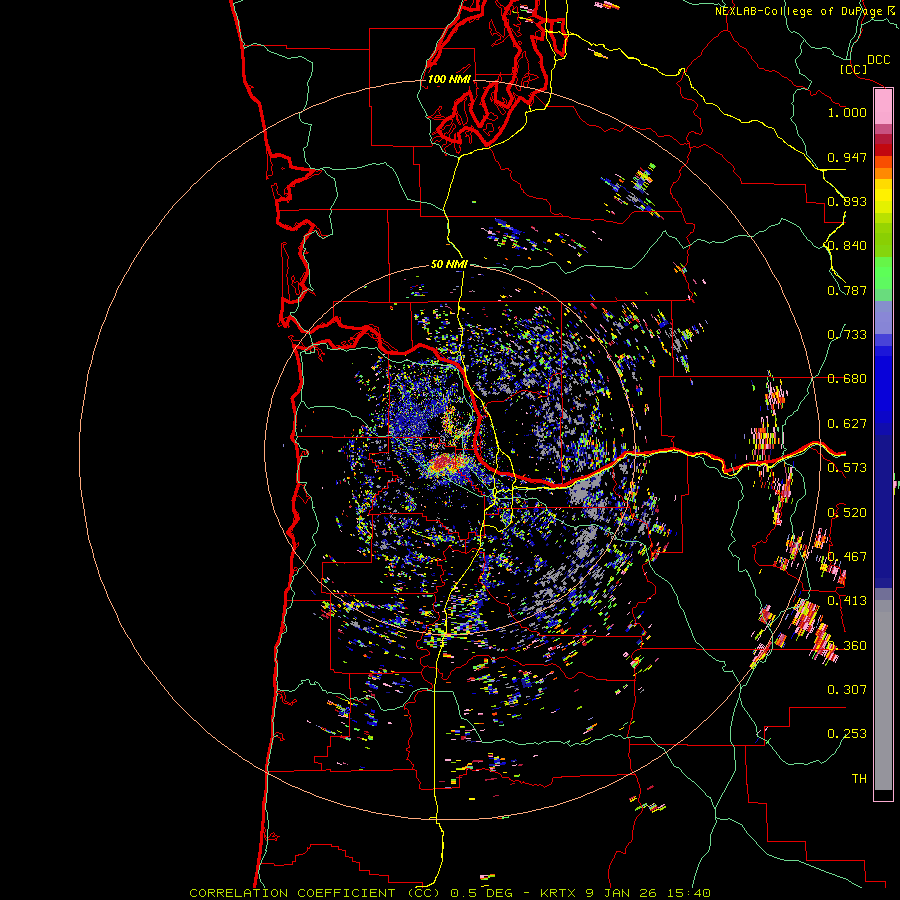This screenshot has width=900, height=900.
Task: Click the [CC] legend heading
Action: click(x=853, y=69)
